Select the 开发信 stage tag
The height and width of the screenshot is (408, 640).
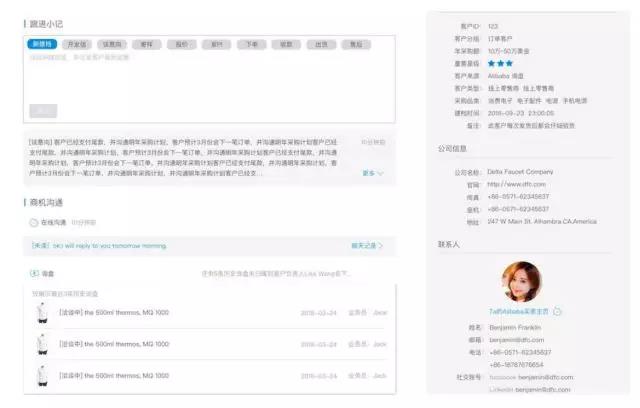click(77, 44)
